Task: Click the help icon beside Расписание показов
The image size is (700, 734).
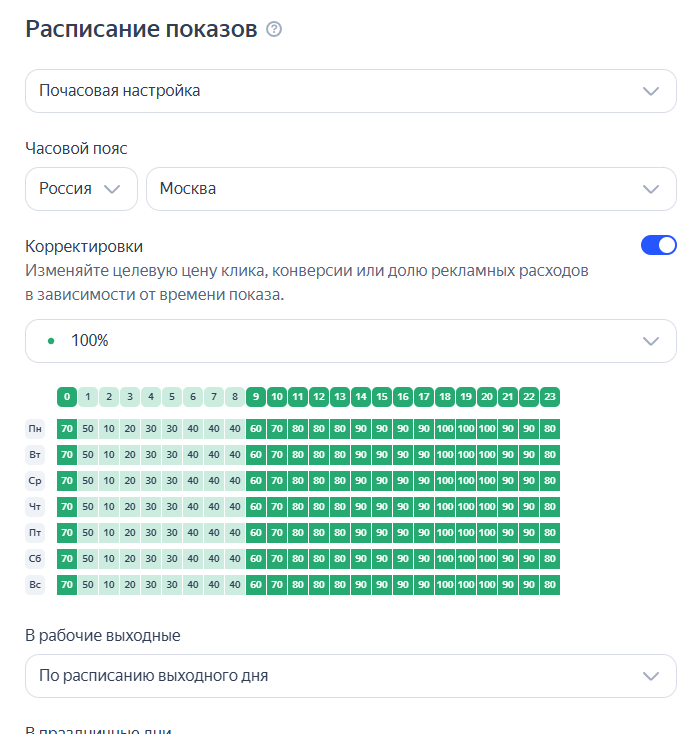Action: (x=274, y=30)
